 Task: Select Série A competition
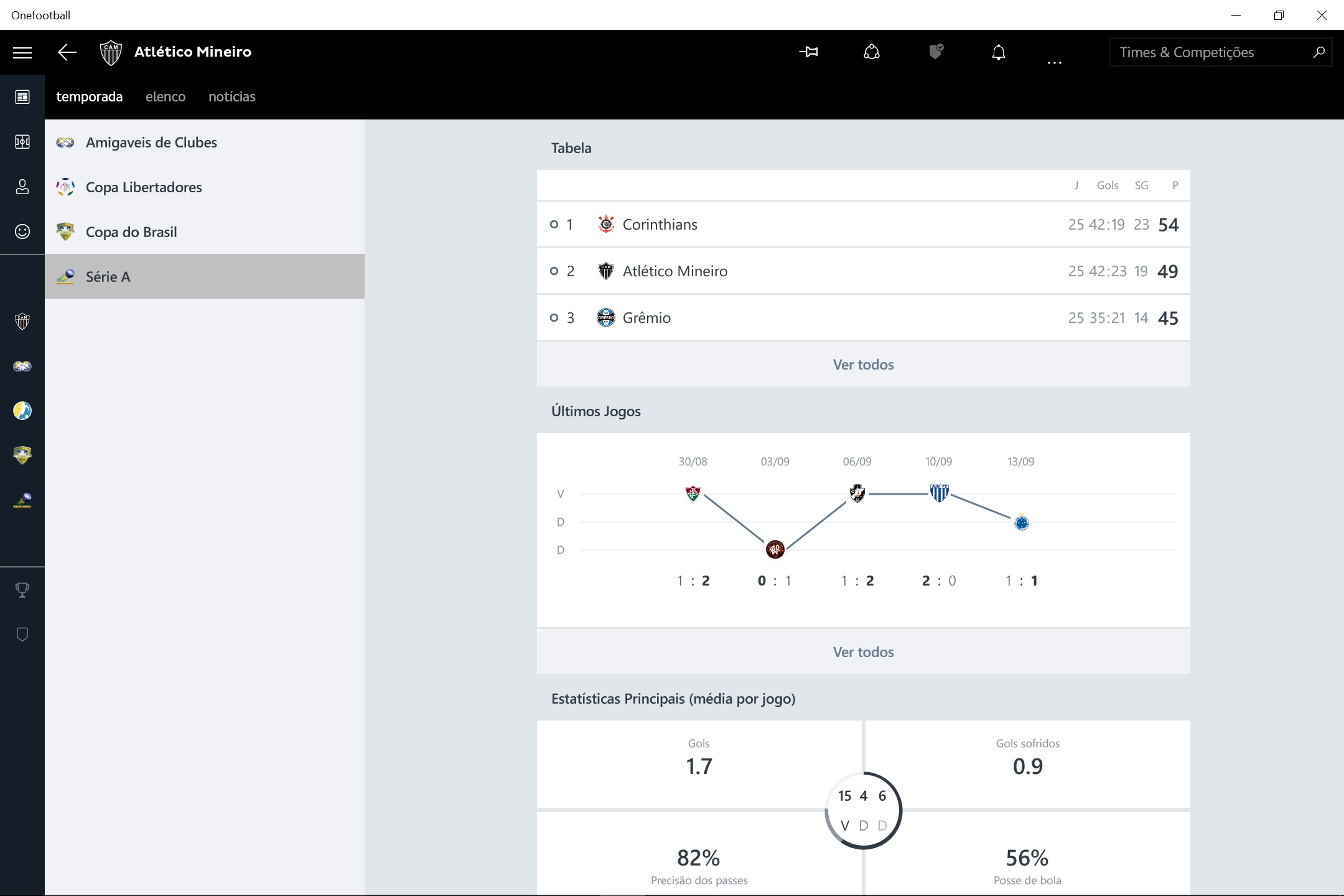(x=205, y=276)
